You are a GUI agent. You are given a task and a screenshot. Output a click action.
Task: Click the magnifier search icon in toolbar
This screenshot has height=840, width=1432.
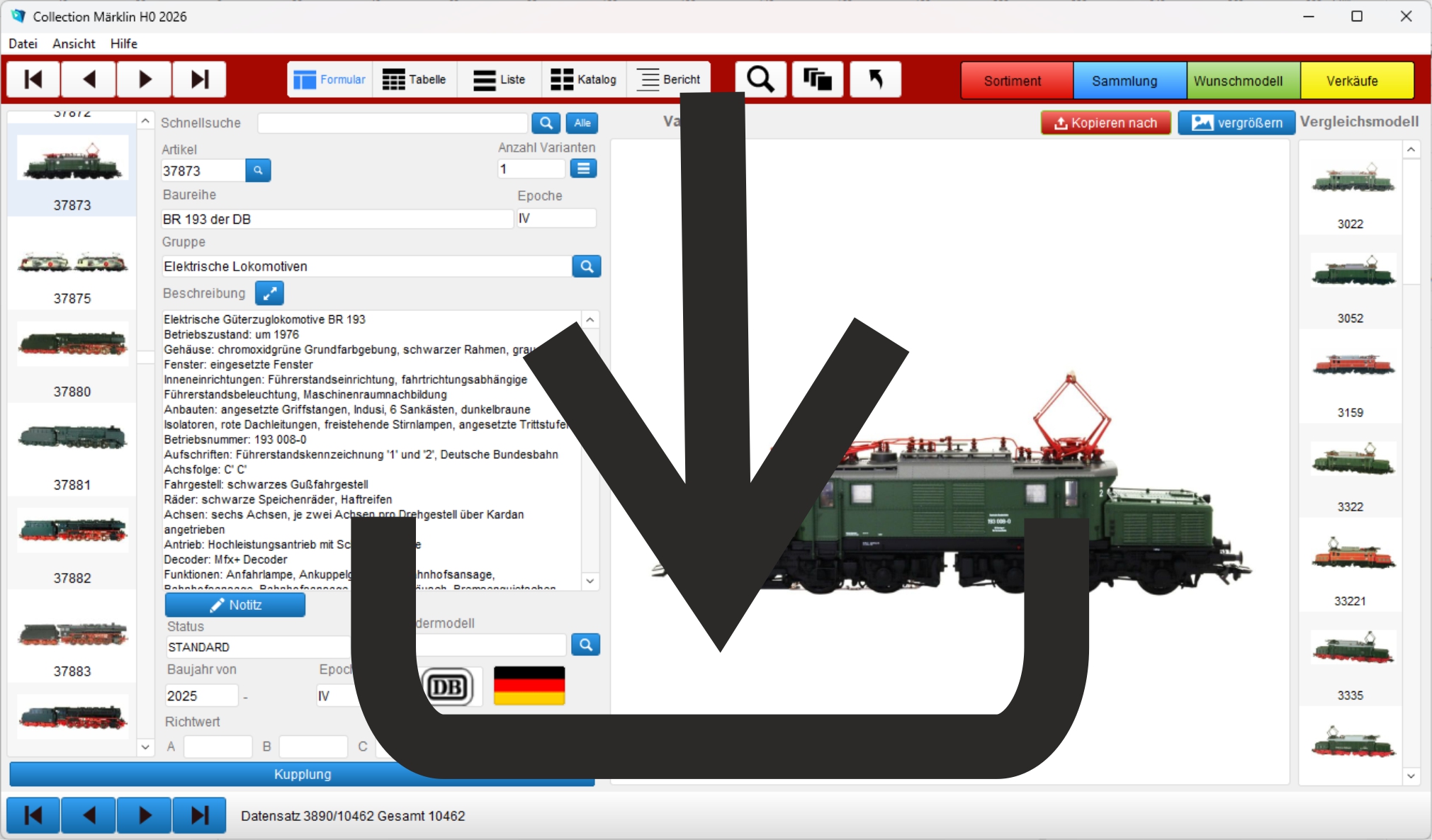760,79
